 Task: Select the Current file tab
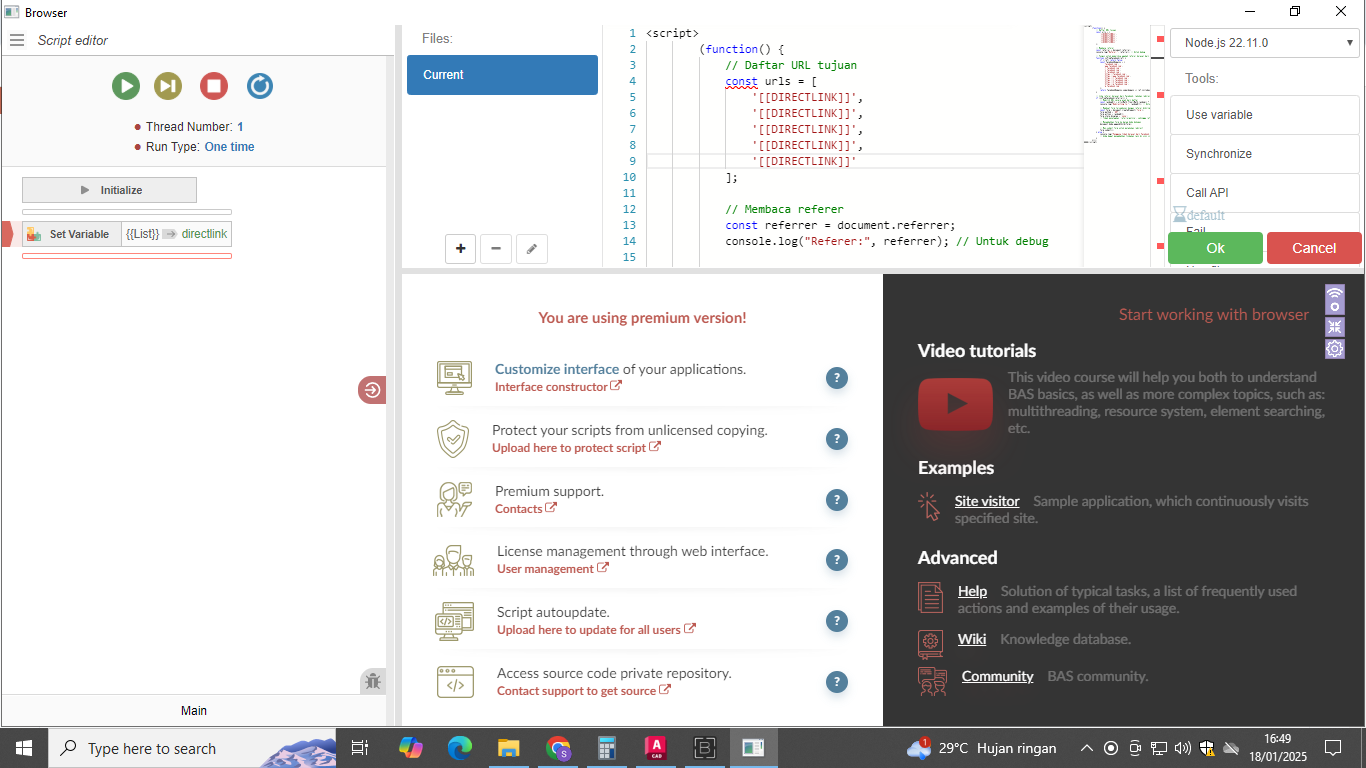click(x=502, y=75)
